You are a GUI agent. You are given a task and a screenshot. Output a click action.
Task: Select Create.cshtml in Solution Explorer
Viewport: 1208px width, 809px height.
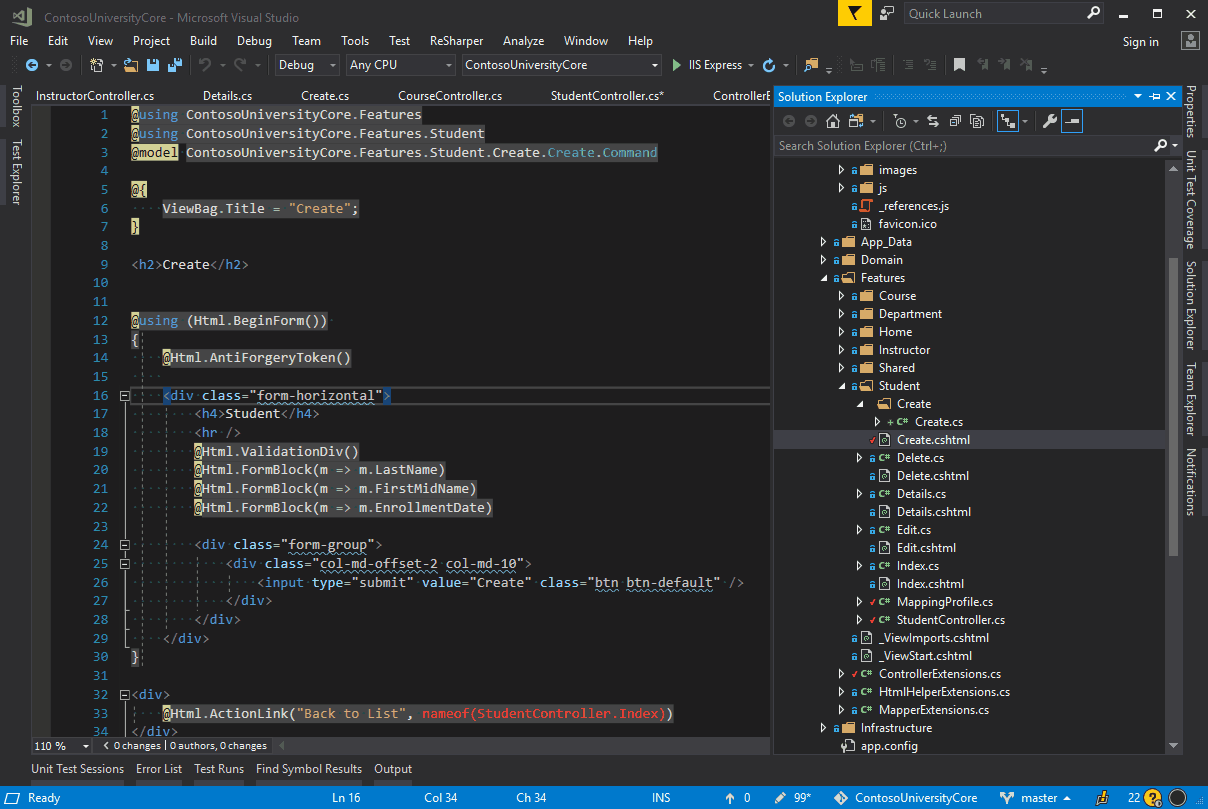933,440
